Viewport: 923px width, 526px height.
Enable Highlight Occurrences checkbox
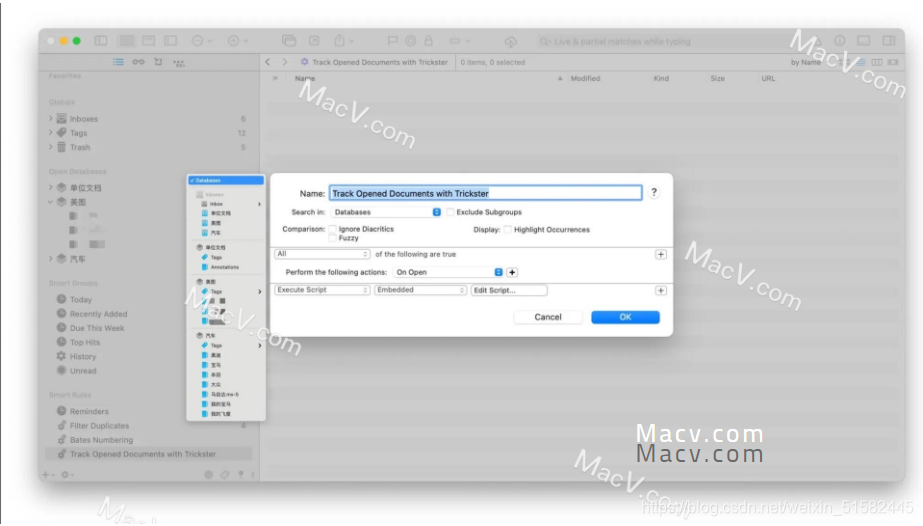click(x=508, y=229)
